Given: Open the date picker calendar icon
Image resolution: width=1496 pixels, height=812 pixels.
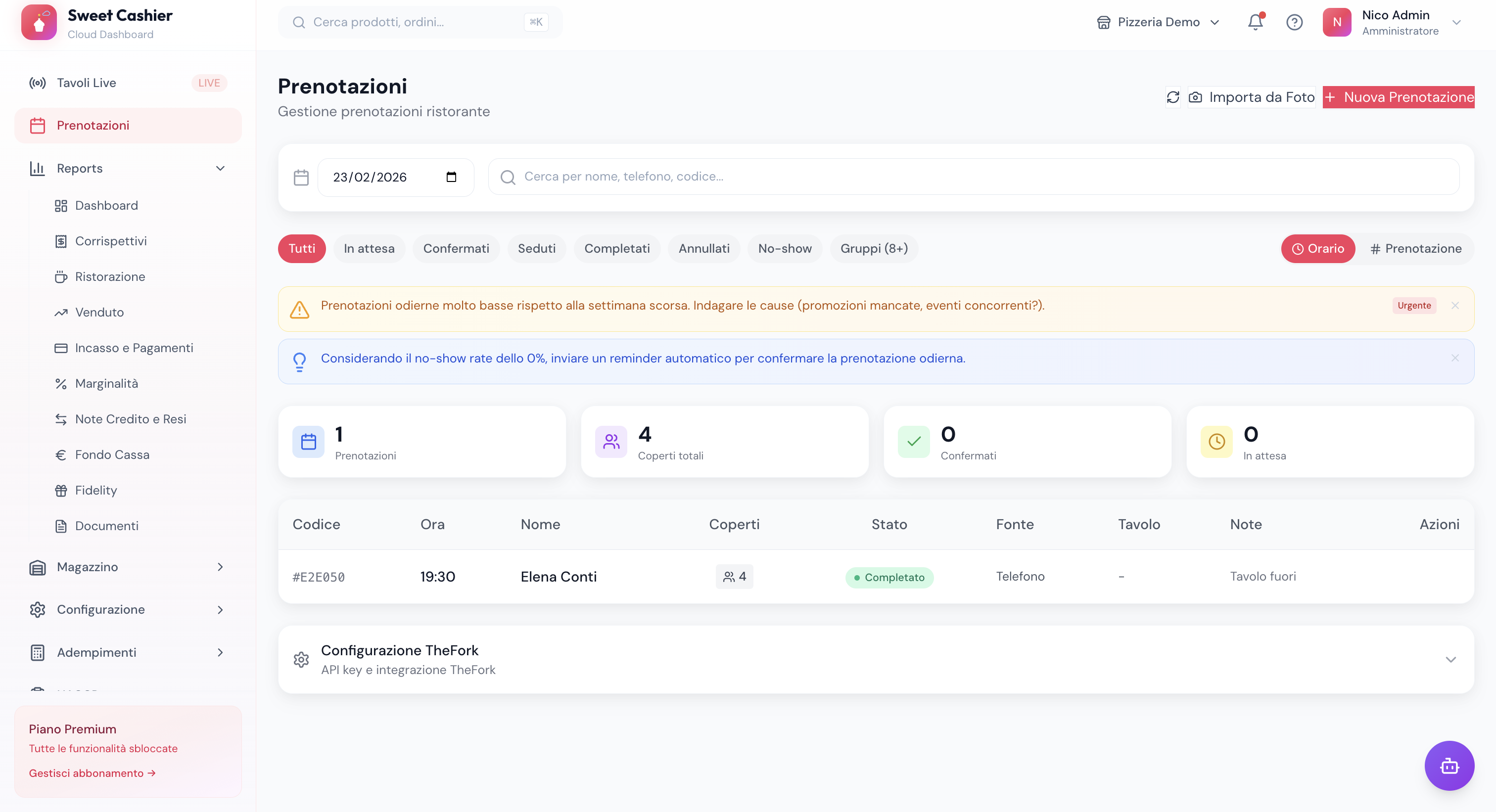Looking at the screenshot, I should (x=451, y=177).
